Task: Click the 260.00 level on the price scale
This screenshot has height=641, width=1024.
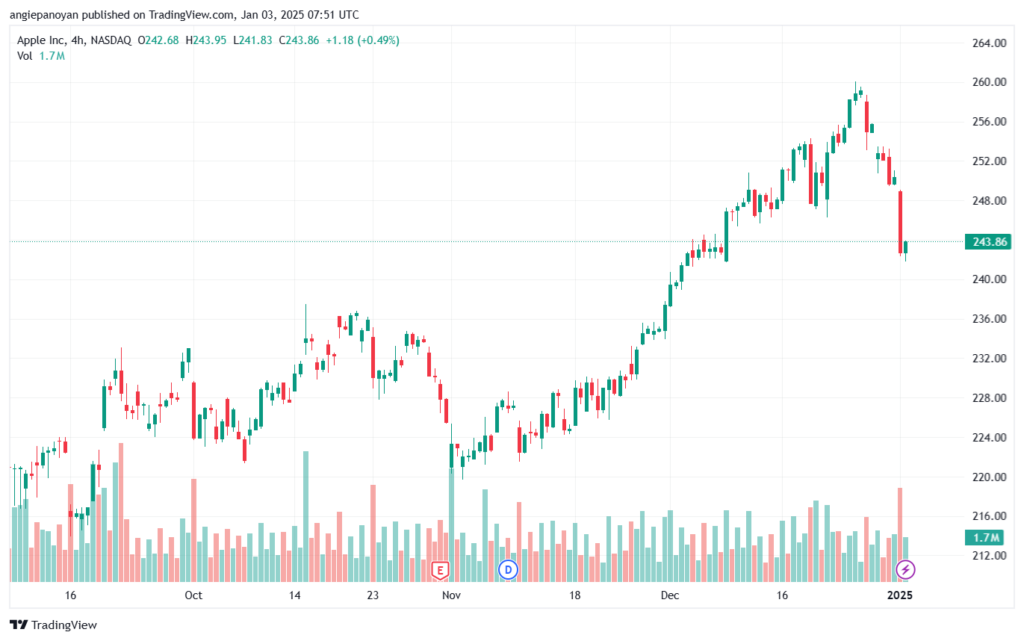Action: (x=989, y=82)
